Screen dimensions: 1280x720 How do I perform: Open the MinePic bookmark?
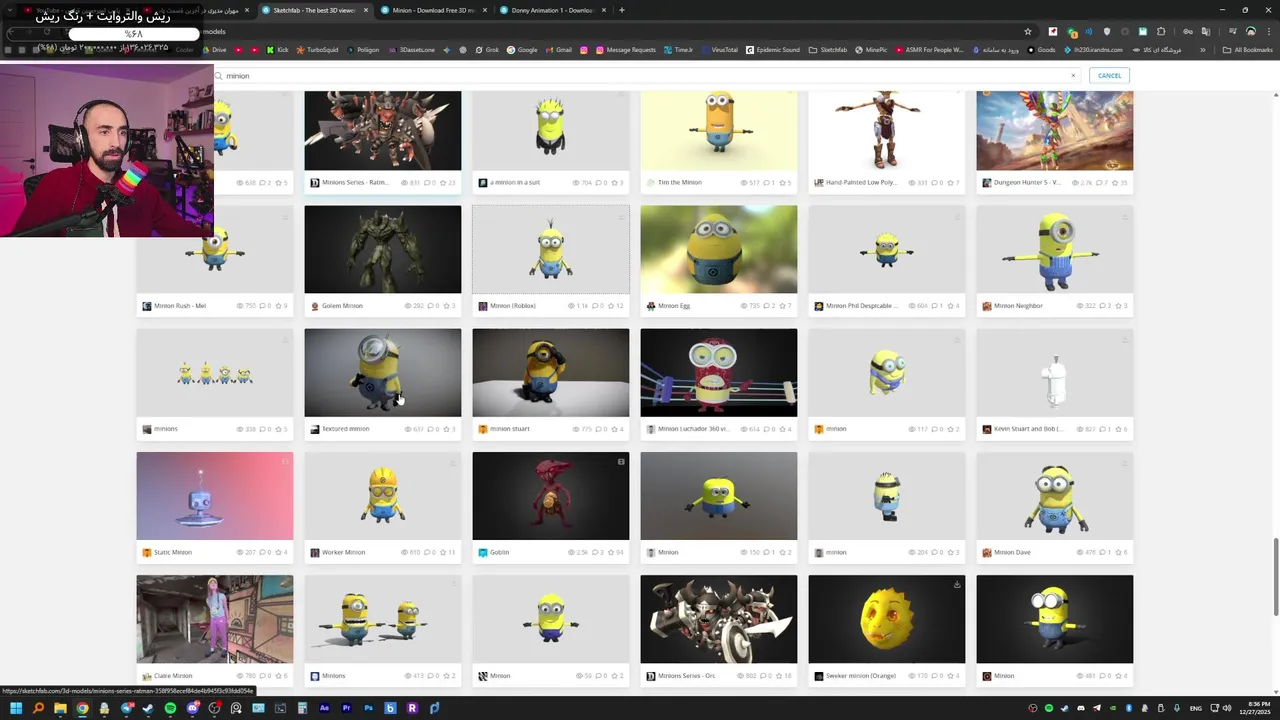[x=870, y=50]
